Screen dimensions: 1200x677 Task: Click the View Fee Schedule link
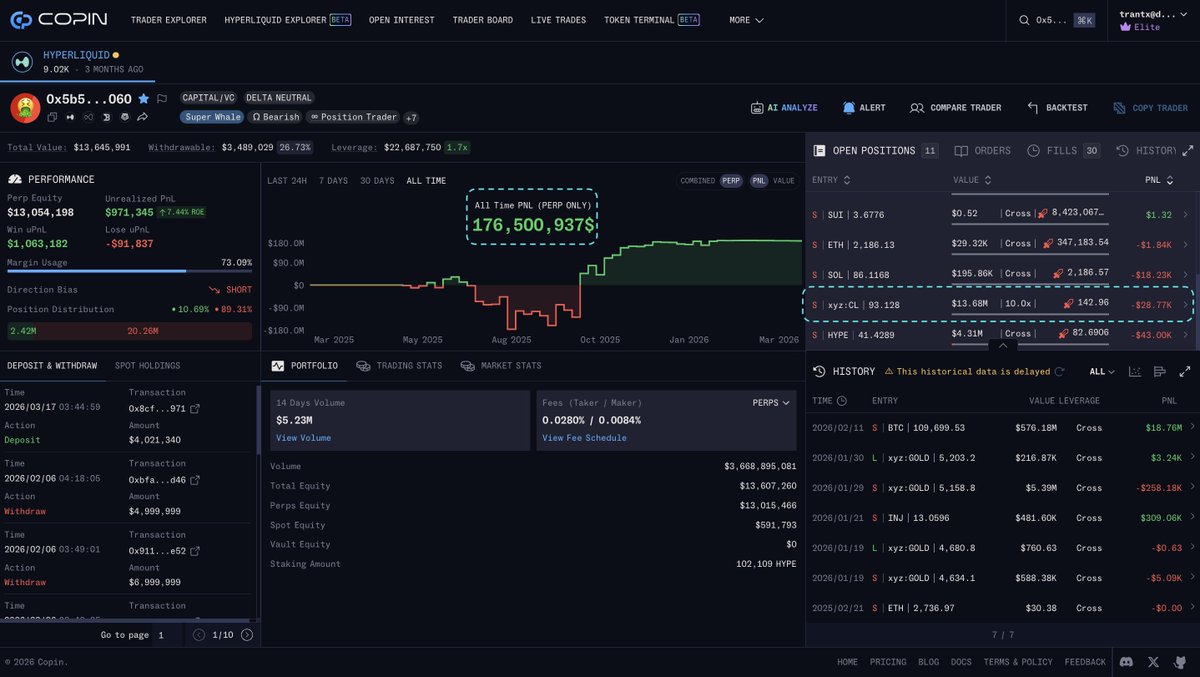coord(585,438)
